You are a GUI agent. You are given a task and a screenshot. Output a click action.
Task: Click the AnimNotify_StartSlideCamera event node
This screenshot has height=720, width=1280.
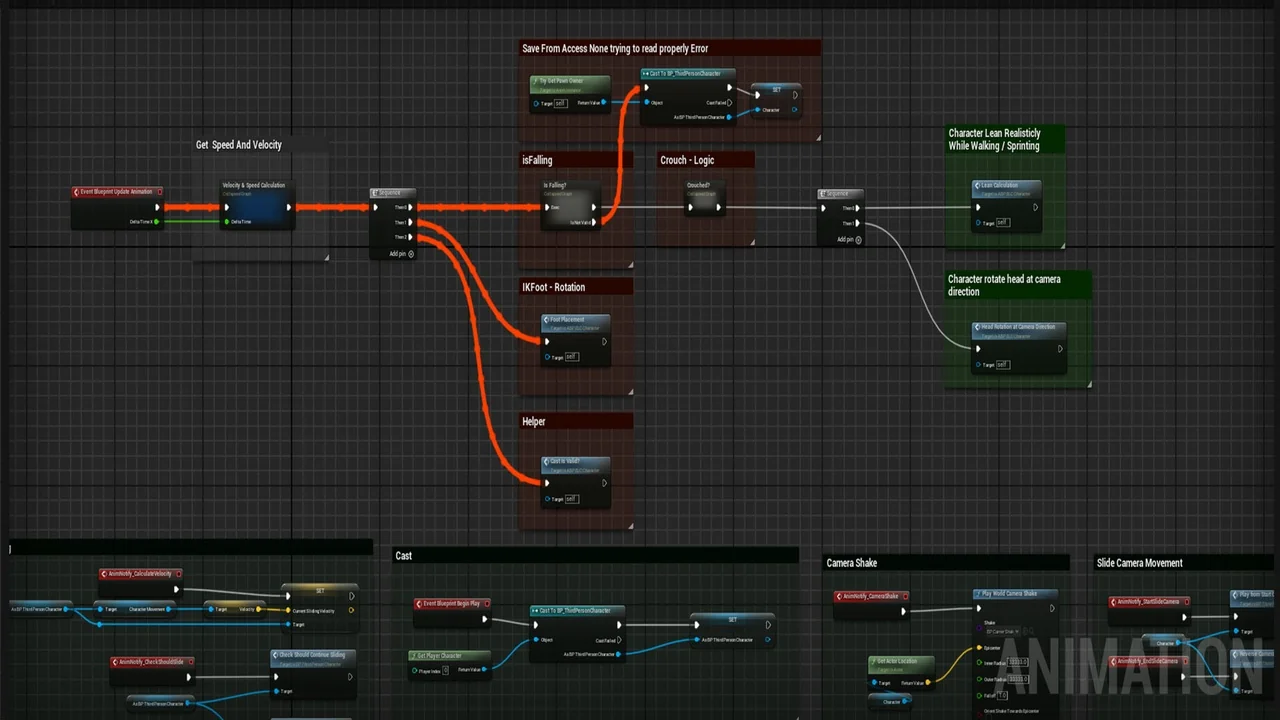coord(1150,601)
